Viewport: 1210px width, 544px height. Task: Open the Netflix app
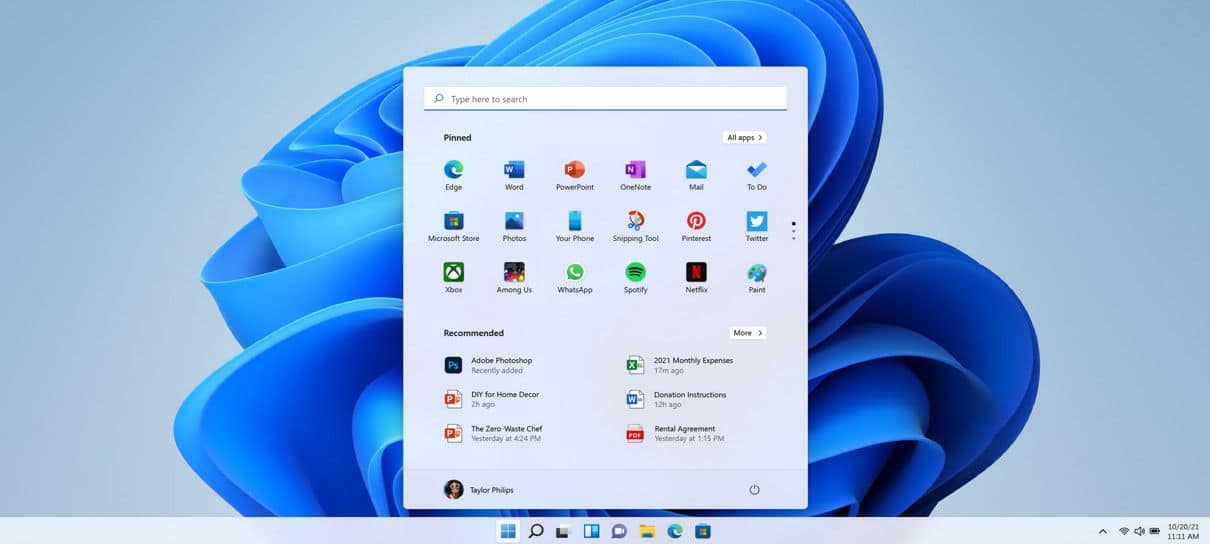coord(696,276)
